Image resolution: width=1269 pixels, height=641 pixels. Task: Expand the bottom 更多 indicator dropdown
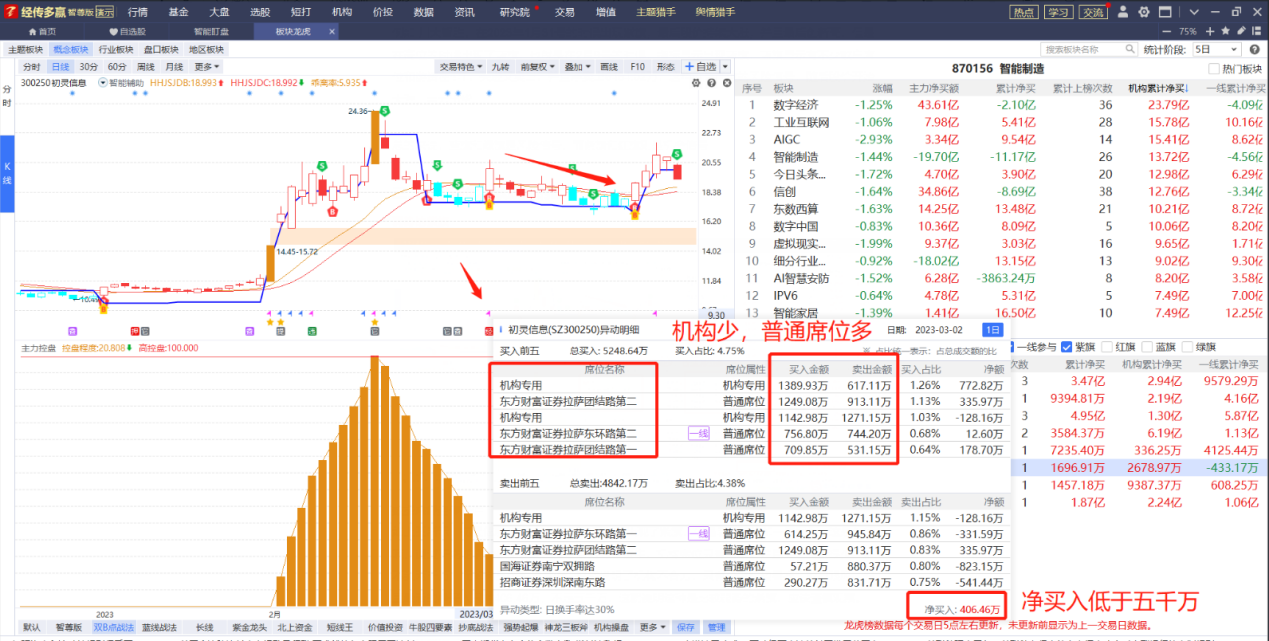pyautogui.click(x=653, y=628)
